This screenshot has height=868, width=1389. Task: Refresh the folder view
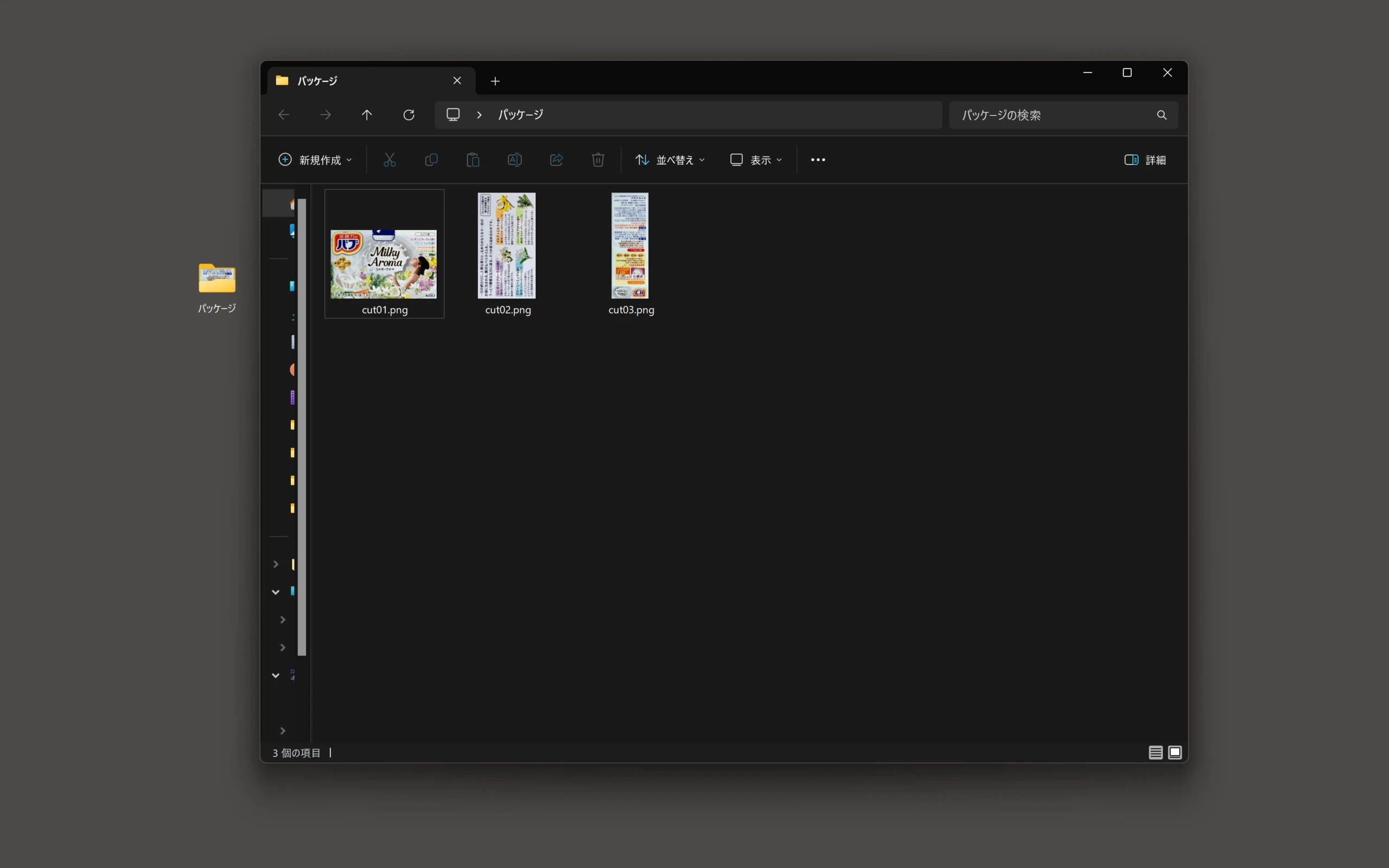(x=409, y=115)
